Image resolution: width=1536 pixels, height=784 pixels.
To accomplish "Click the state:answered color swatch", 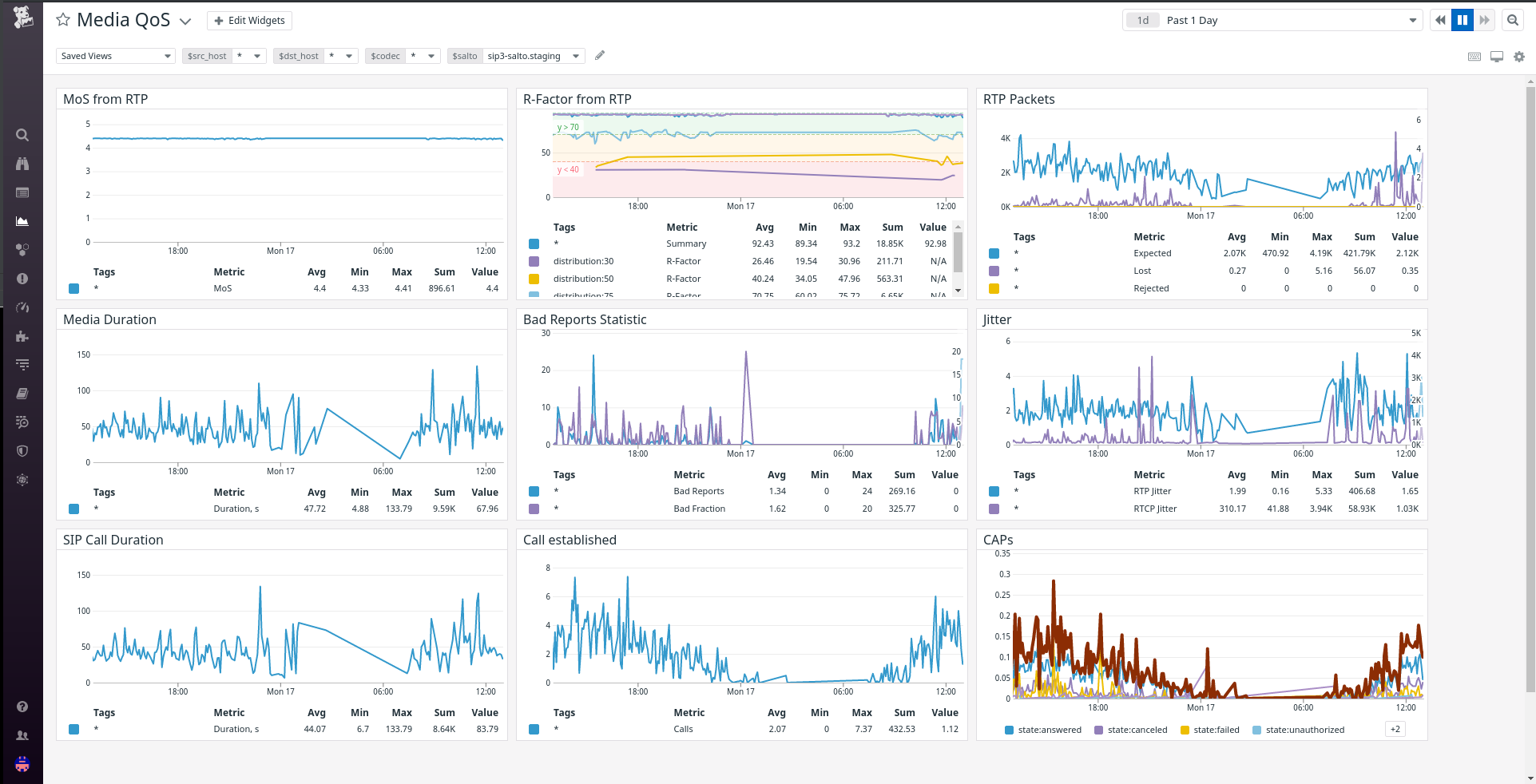I will point(1008,729).
